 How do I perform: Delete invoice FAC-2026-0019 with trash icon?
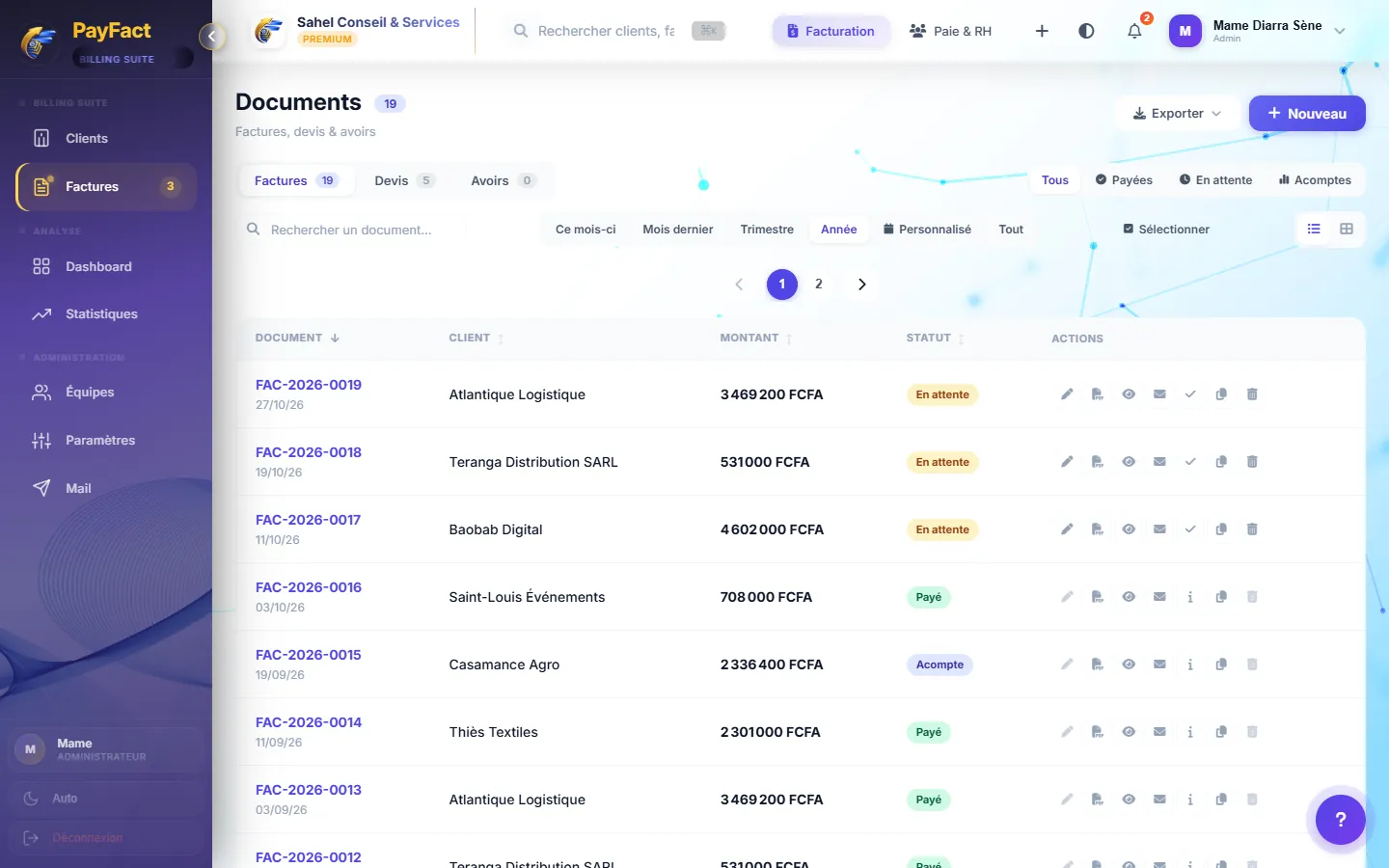[1252, 394]
